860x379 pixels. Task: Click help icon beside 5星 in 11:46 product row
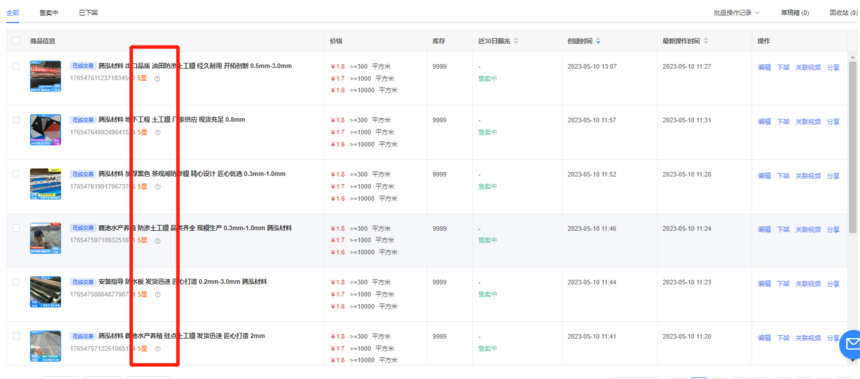click(157, 240)
